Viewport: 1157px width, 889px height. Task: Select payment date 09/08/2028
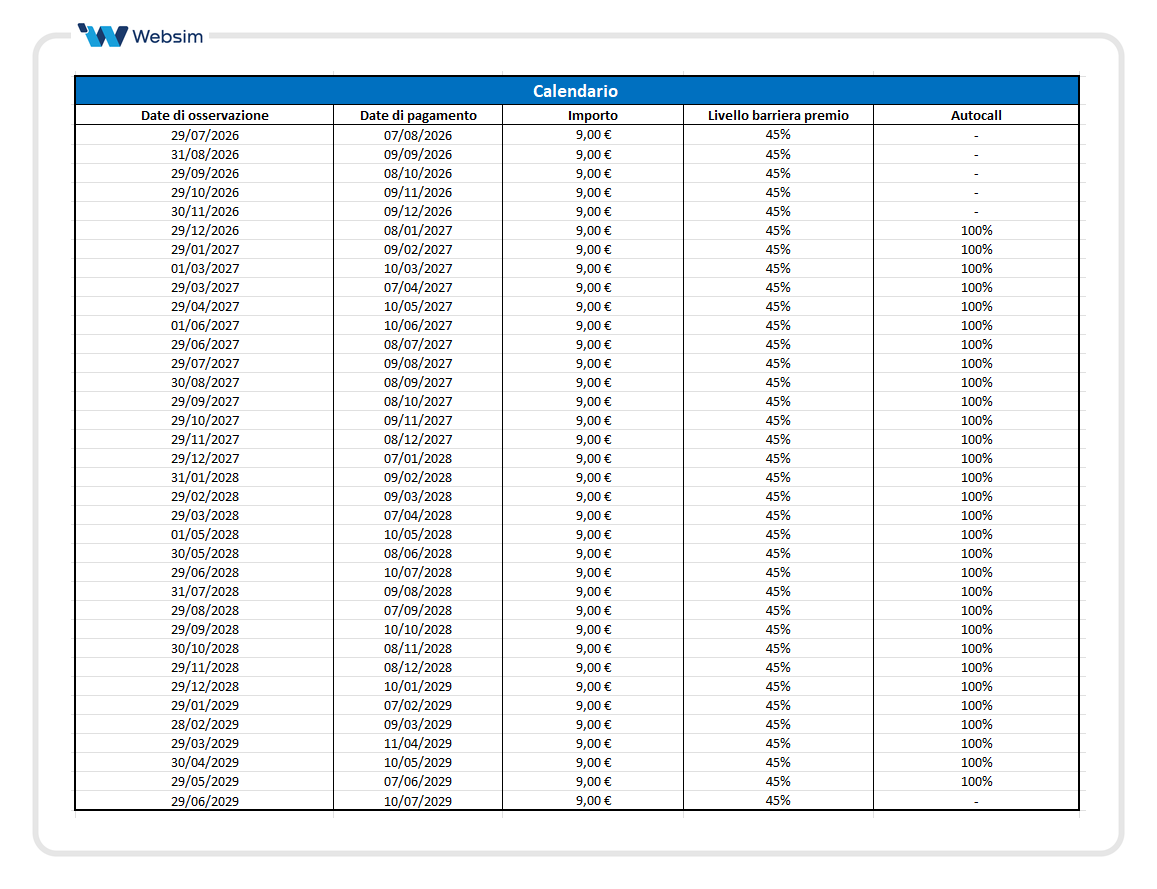pos(418,592)
